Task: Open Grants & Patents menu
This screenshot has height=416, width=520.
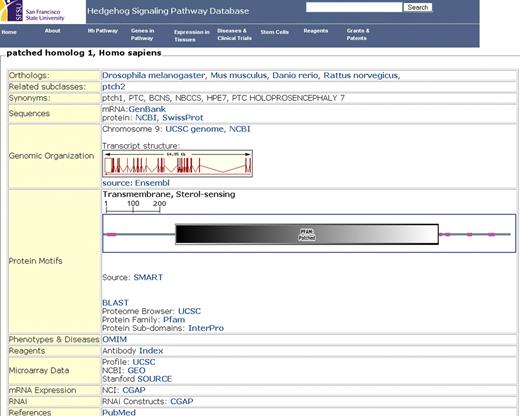Action: tap(358, 34)
